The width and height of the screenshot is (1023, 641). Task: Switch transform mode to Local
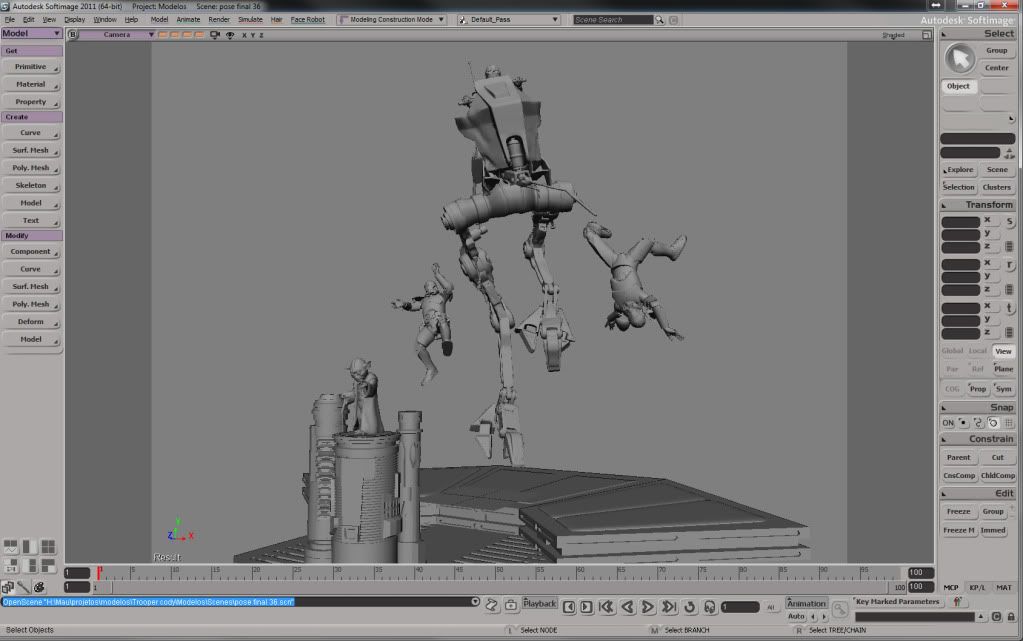tap(977, 351)
